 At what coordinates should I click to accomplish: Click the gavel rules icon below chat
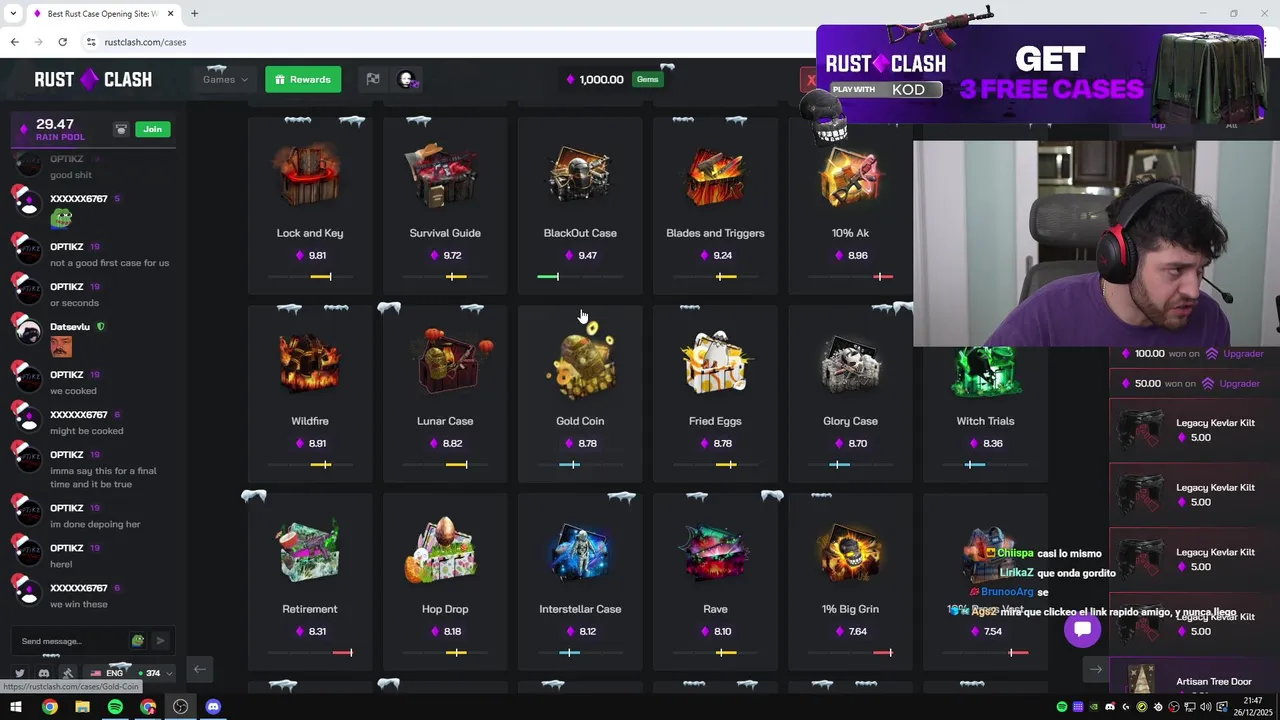coord(68,673)
